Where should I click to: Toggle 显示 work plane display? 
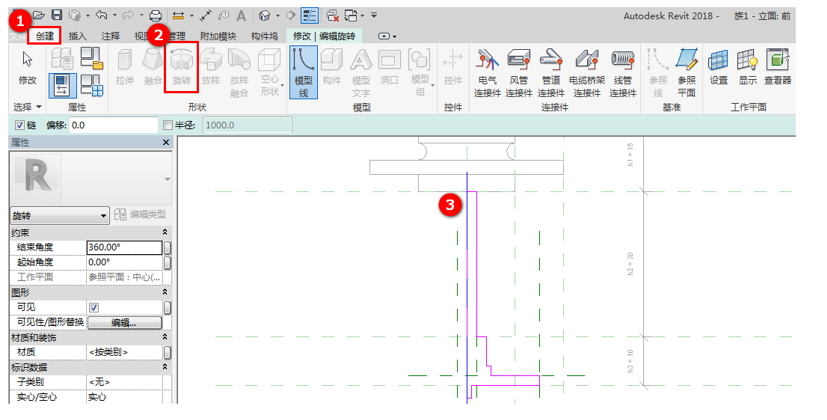pos(747,66)
